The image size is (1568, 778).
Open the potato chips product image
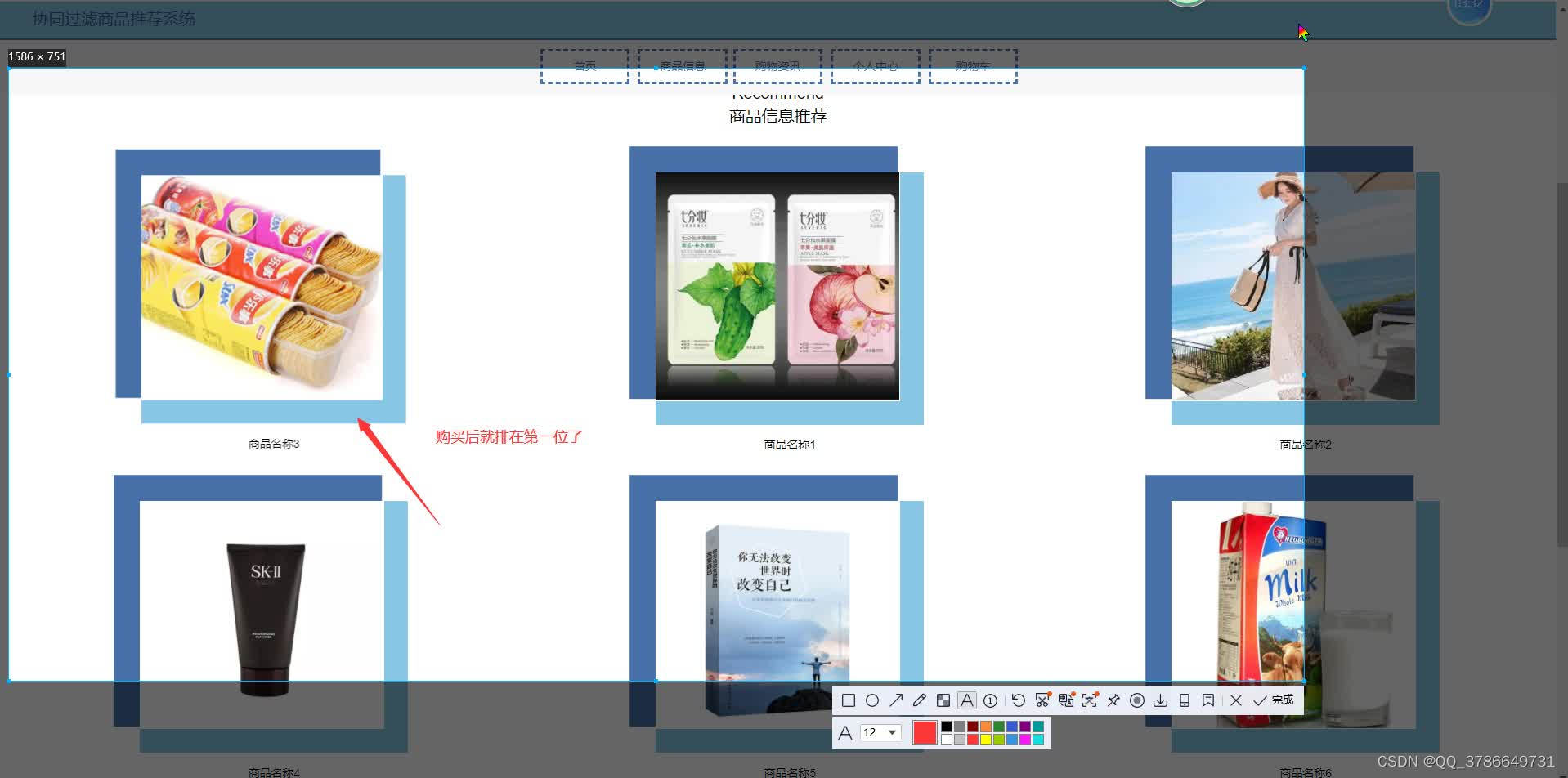pyautogui.click(x=262, y=288)
